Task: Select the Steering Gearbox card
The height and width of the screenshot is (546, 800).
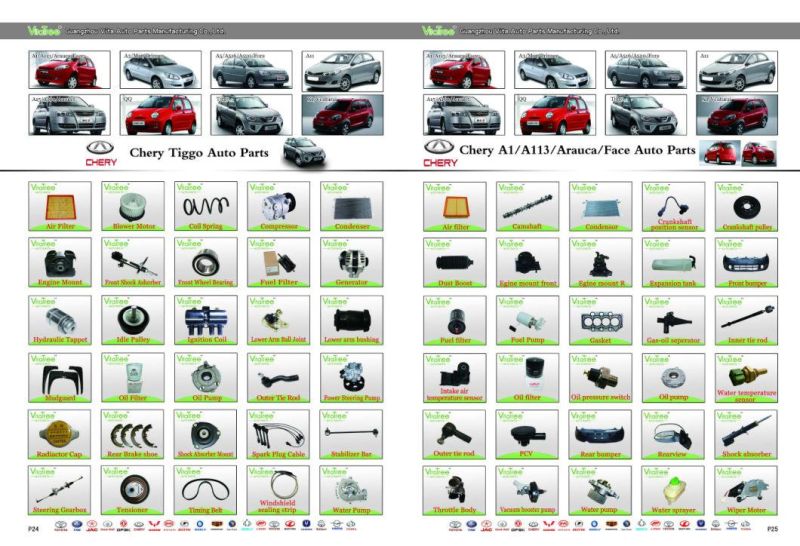Action: coord(60,490)
